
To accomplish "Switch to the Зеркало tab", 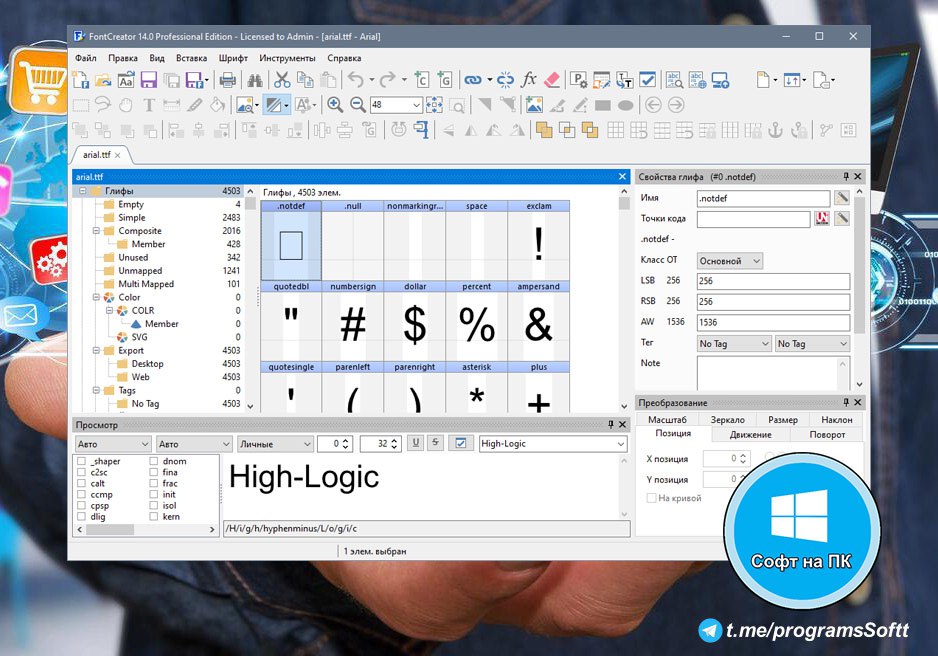I will [727, 420].
